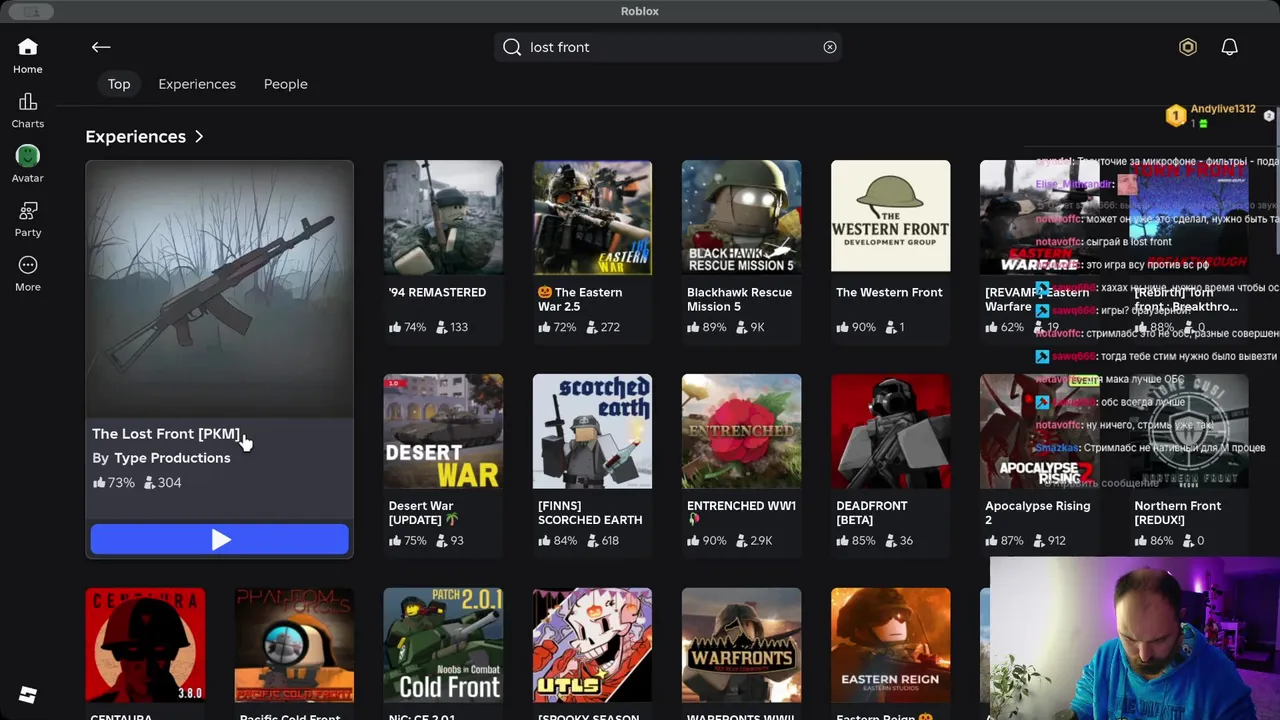The height and width of the screenshot is (720, 1280).
Task: Click The Lost Front [PKM] title
Action: [166, 434]
